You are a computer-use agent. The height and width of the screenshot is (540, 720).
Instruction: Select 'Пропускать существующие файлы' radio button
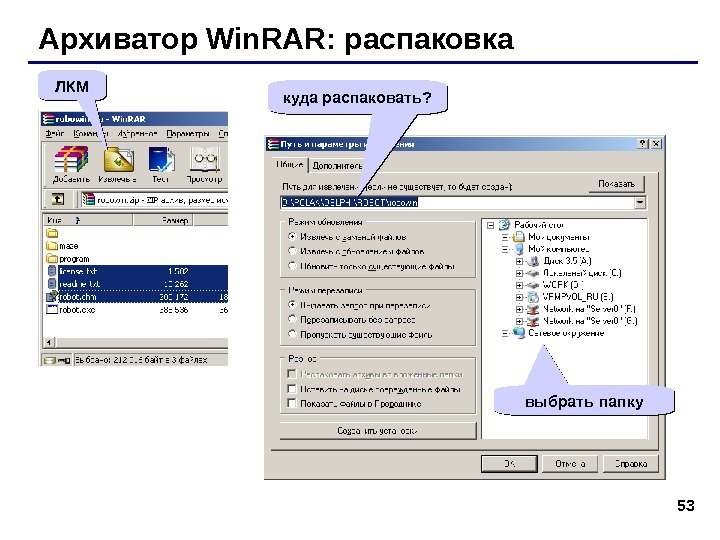(x=292, y=334)
